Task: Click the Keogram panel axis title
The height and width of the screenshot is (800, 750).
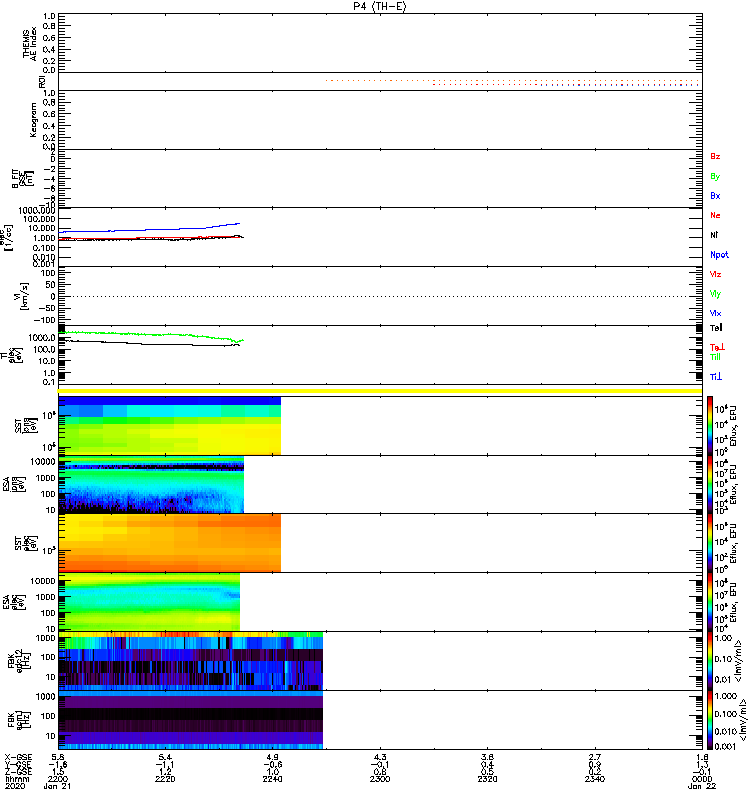Action: [33, 120]
